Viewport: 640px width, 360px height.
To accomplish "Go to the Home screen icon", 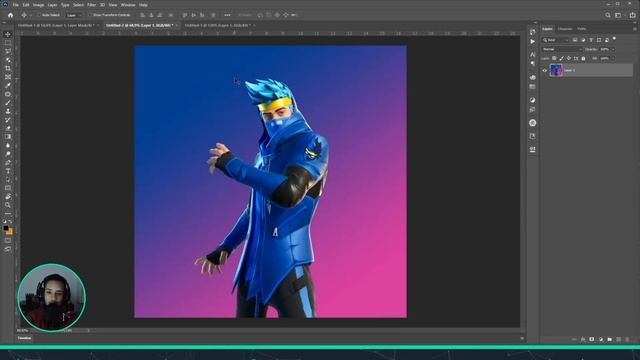I will pyautogui.click(x=10, y=15).
